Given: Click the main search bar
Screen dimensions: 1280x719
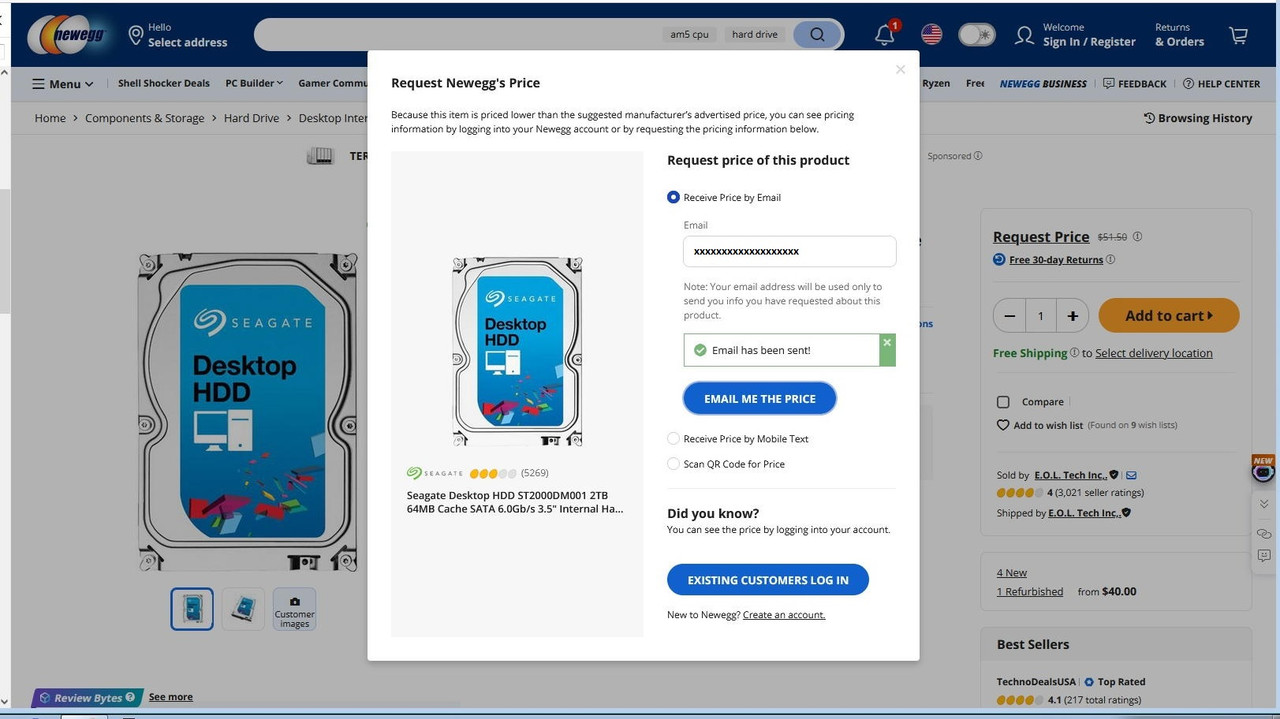Looking at the screenshot, I should [x=455, y=34].
